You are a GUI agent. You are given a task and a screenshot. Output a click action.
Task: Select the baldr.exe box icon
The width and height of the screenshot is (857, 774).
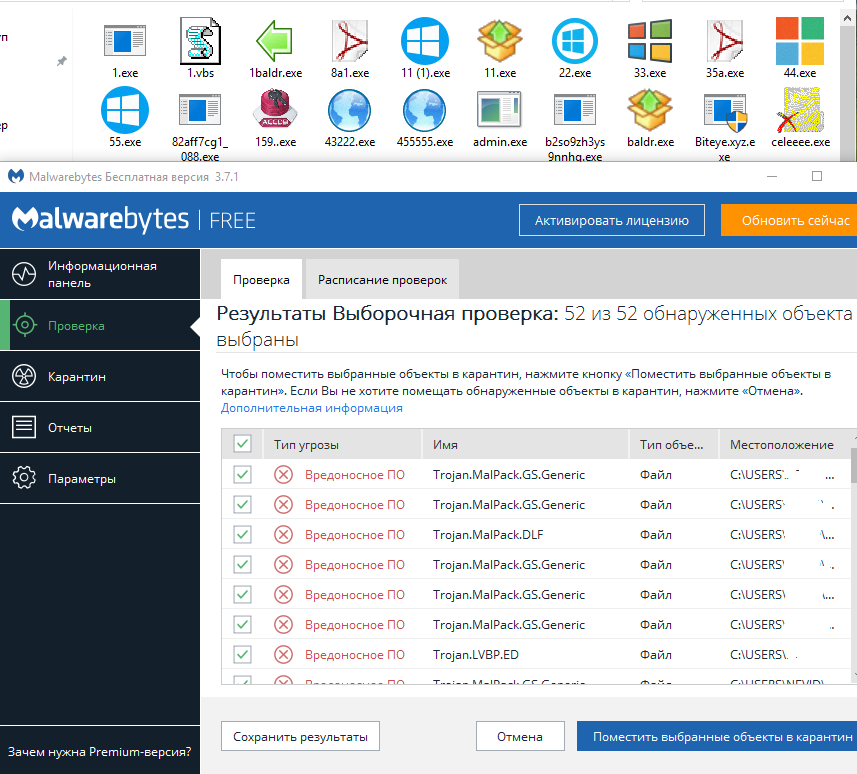pyautogui.click(x=650, y=110)
